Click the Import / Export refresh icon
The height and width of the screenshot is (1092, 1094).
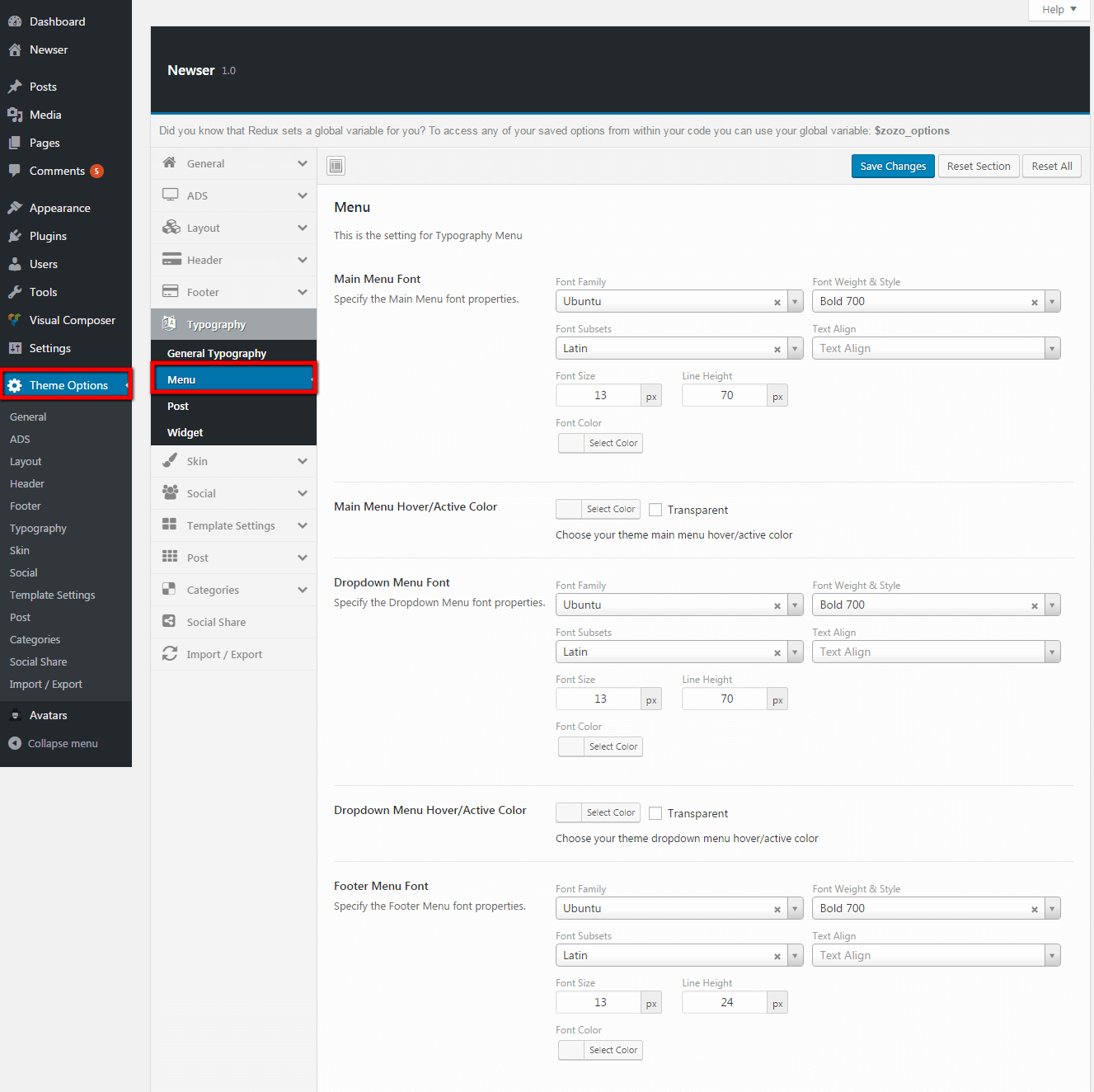pos(170,653)
